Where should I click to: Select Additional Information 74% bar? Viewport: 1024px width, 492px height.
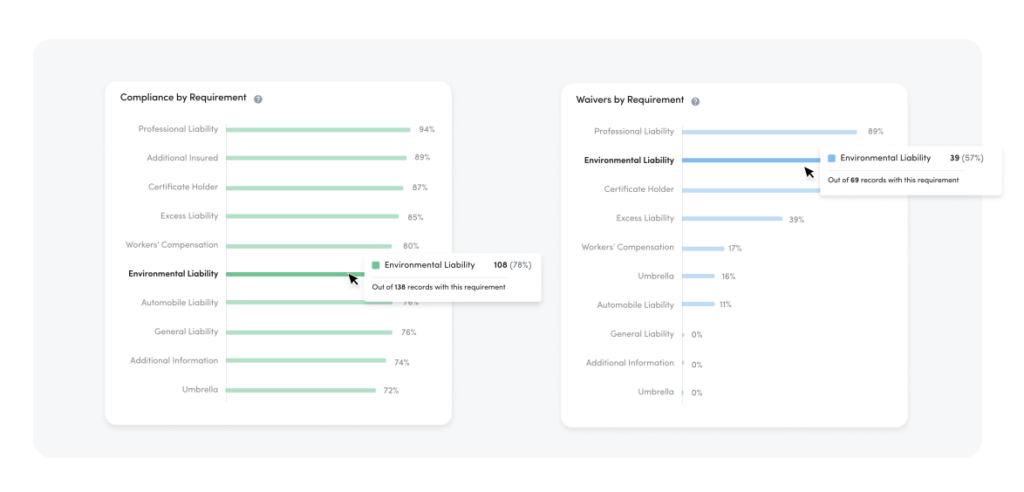[x=306, y=360]
